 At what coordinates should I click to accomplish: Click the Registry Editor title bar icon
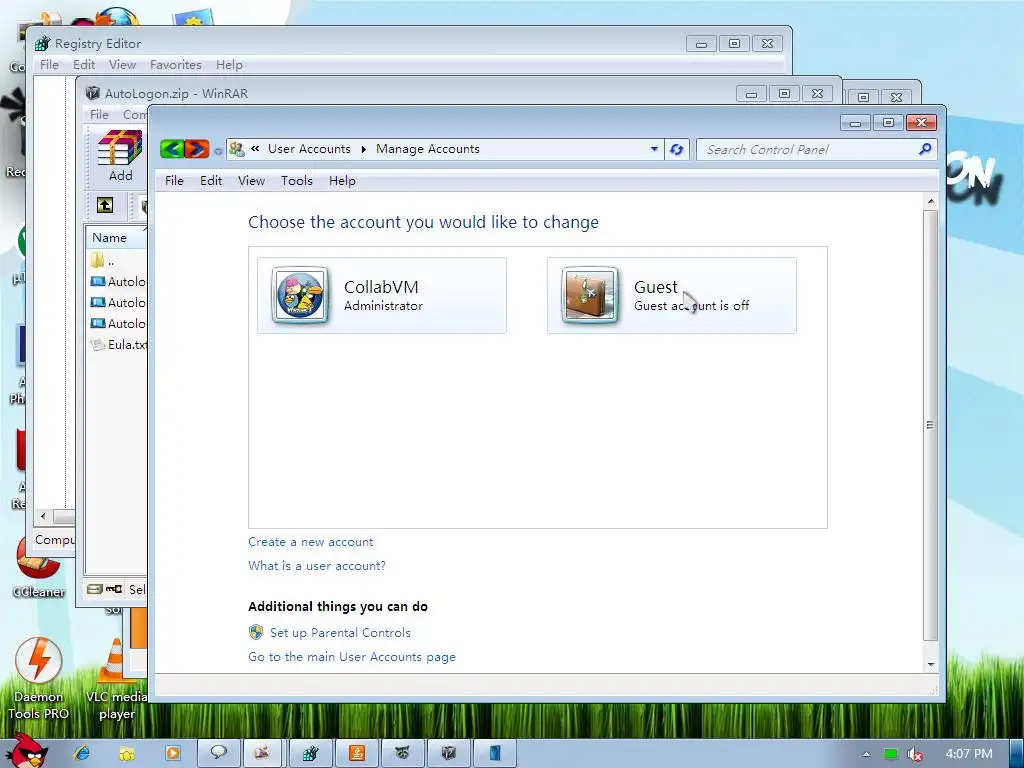point(42,43)
